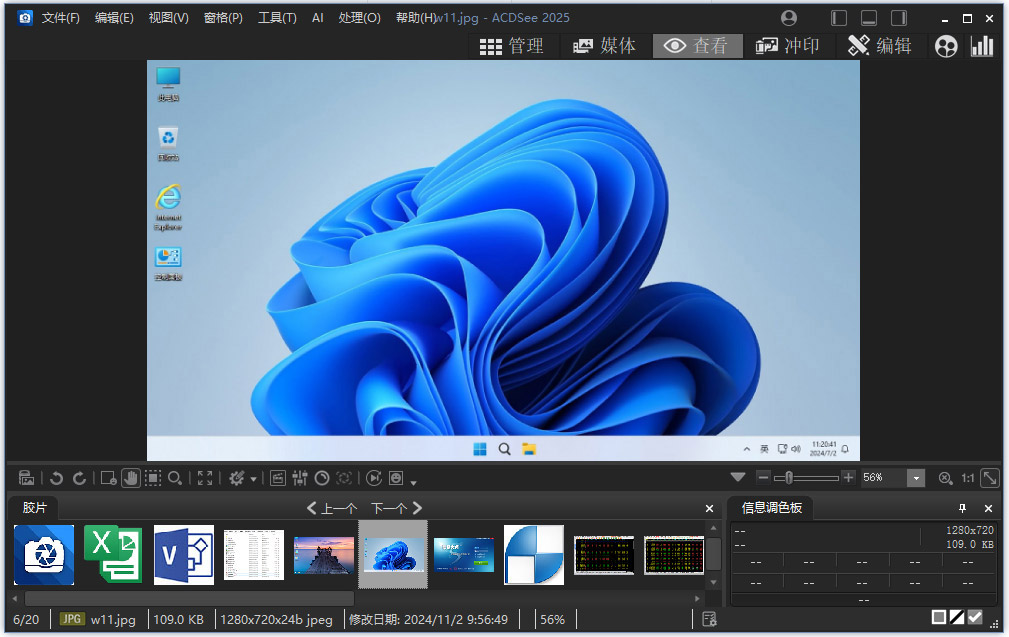Image resolution: width=1009 pixels, height=637 pixels.
Task: Select the Hand pan tool
Action: tap(131, 478)
